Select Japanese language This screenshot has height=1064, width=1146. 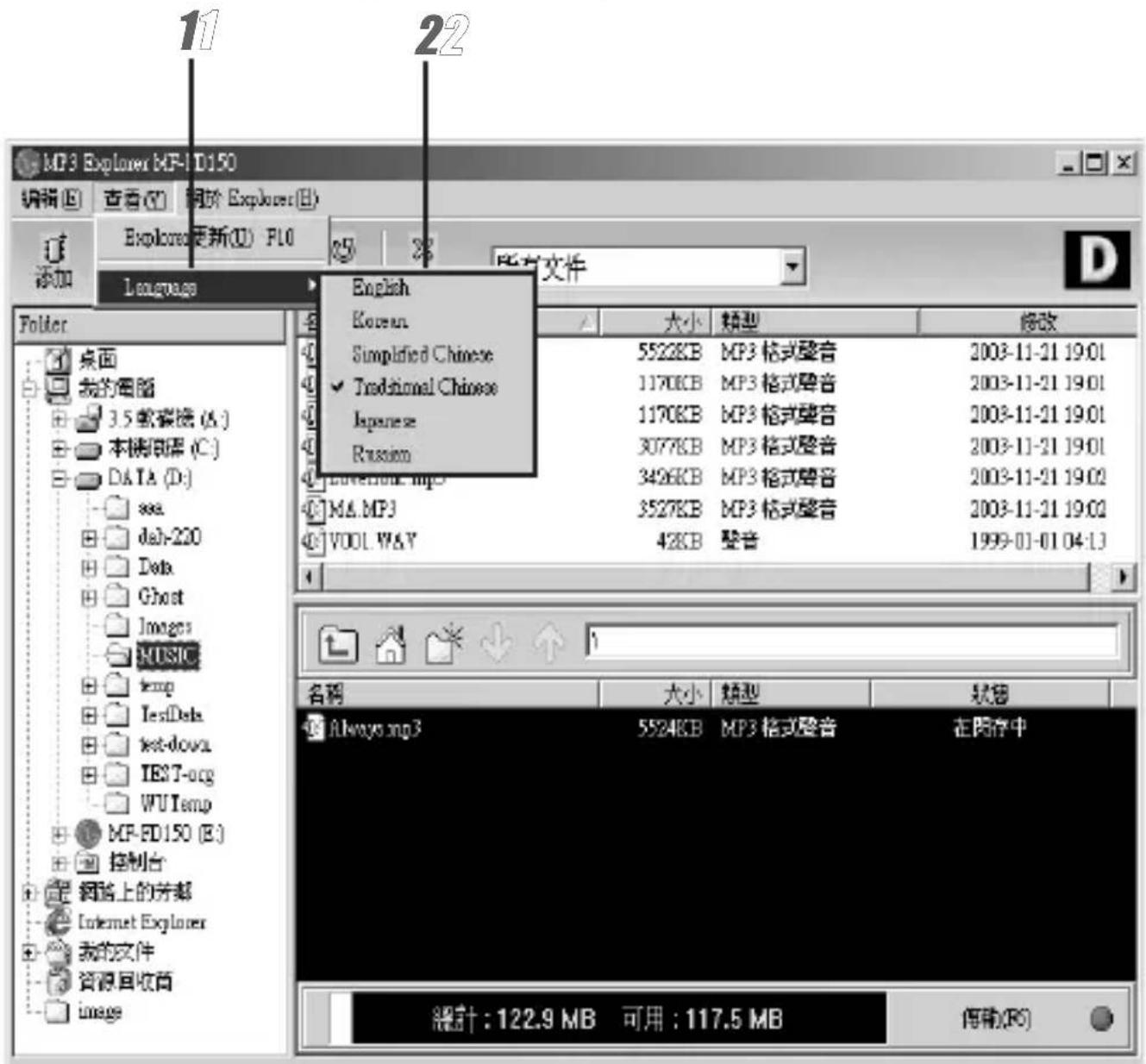pos(384,421)
